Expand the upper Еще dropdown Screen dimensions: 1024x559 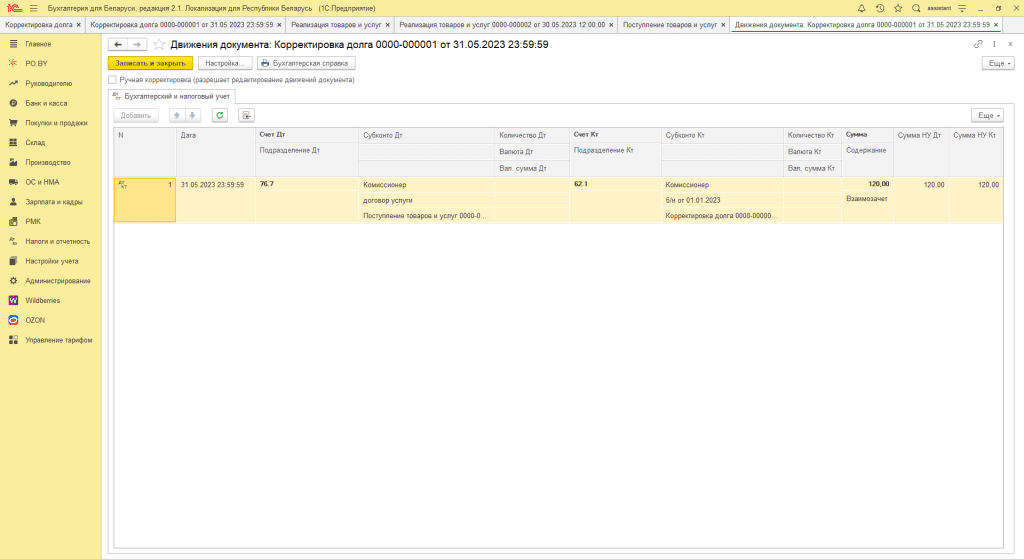997,63
